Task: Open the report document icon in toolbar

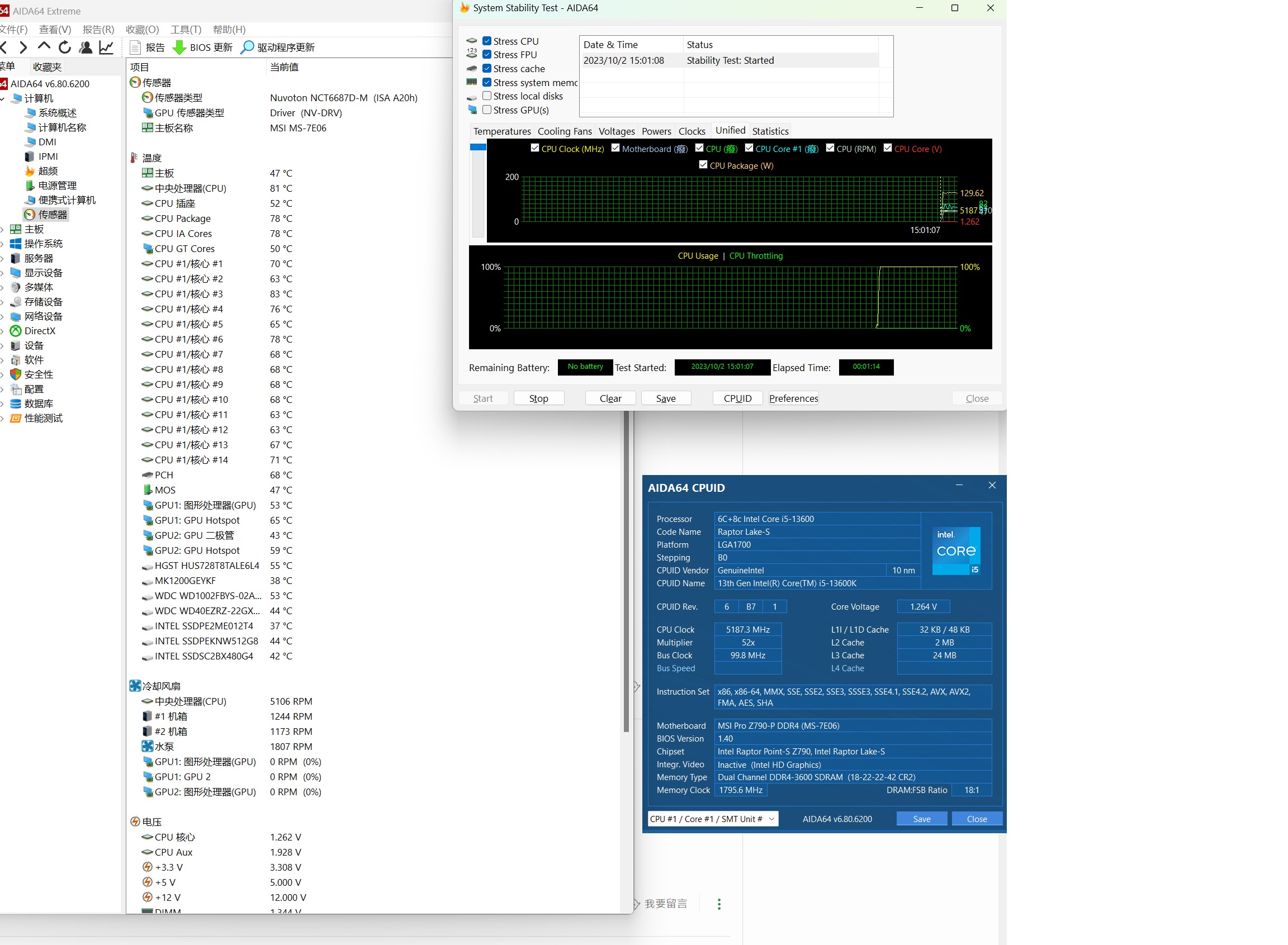Action: 136,48
